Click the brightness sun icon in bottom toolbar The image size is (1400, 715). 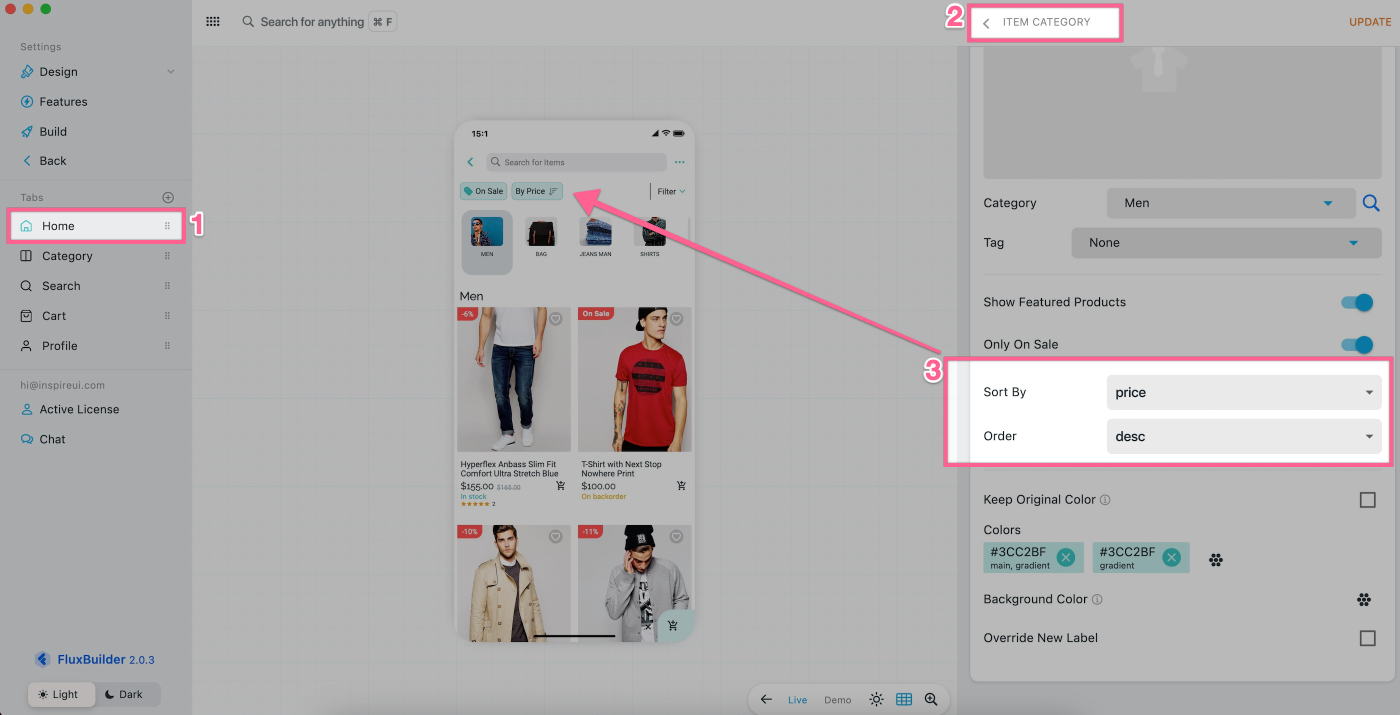(x=876, y=700)
